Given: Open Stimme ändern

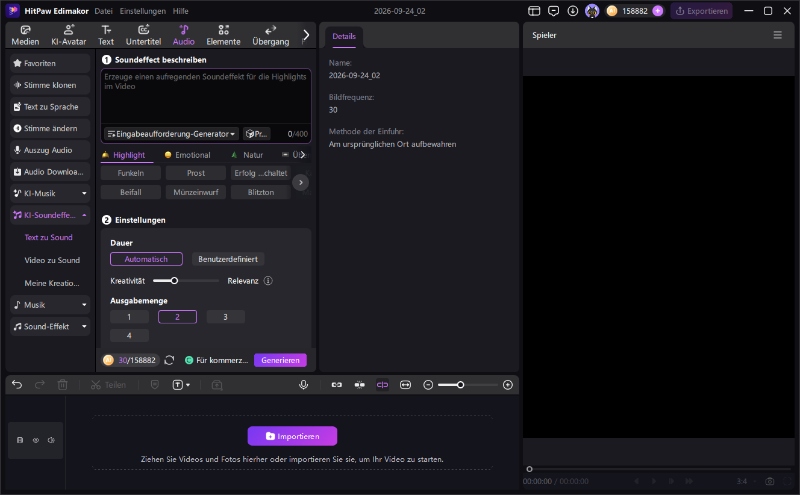Looking at the screenshot, I should point(50,128).
